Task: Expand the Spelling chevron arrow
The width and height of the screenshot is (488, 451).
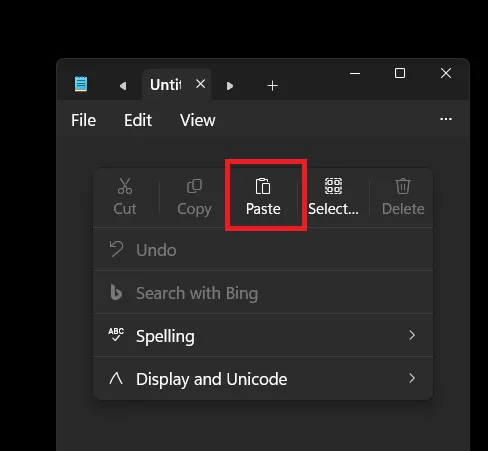Action: click(412, 335)
